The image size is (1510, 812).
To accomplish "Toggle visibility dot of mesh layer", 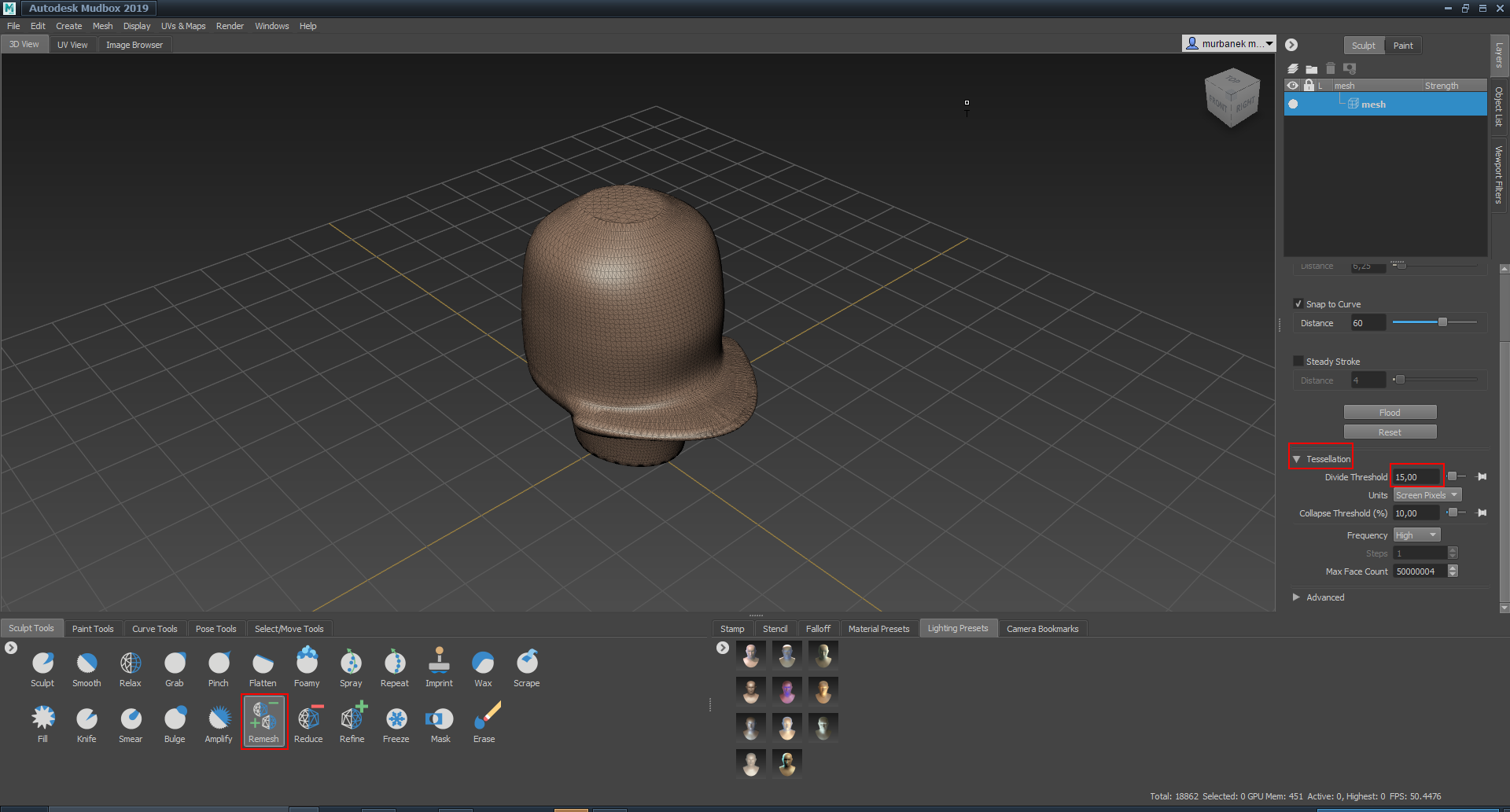I will click(1293, 104).
